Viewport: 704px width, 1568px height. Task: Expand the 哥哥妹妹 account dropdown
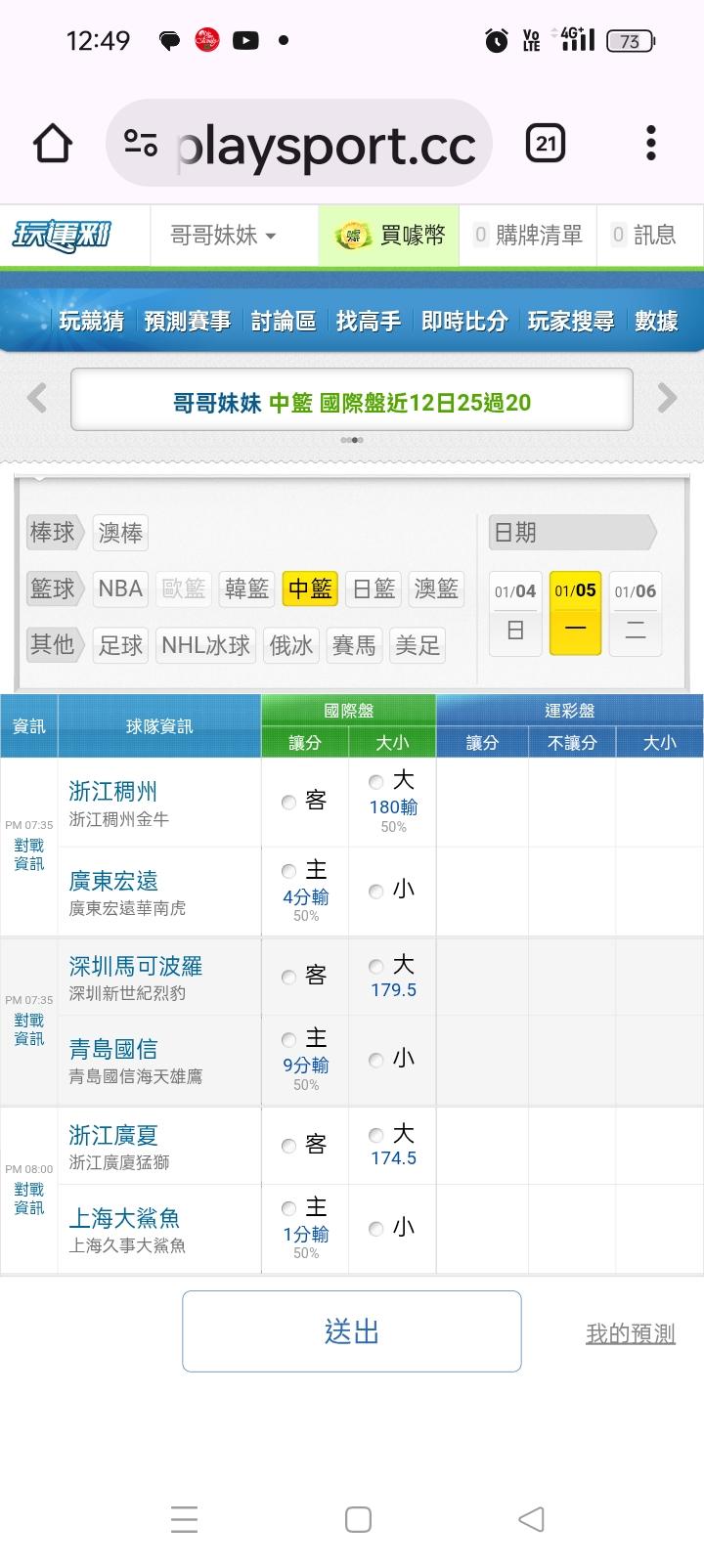[x=223, y=236]
